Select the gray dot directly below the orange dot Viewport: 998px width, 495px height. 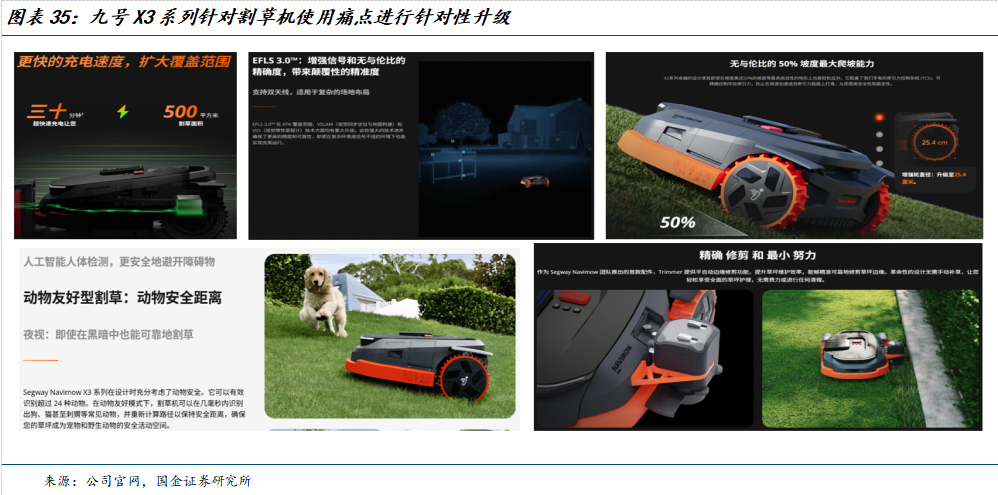click(x=879, y=134)
